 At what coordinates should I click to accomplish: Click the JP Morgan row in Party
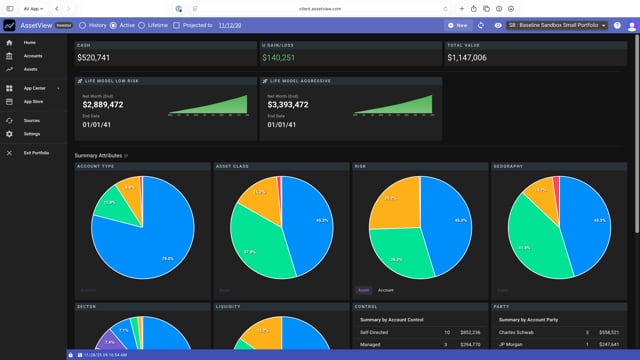[x=559, y=344]
